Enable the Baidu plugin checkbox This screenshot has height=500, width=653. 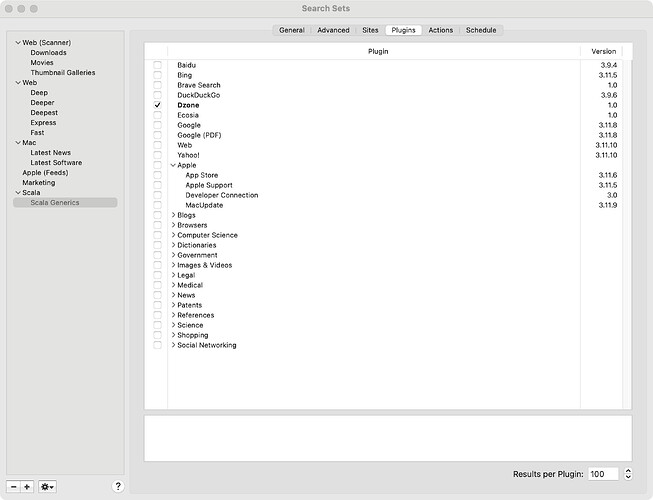tap(157, 65)
